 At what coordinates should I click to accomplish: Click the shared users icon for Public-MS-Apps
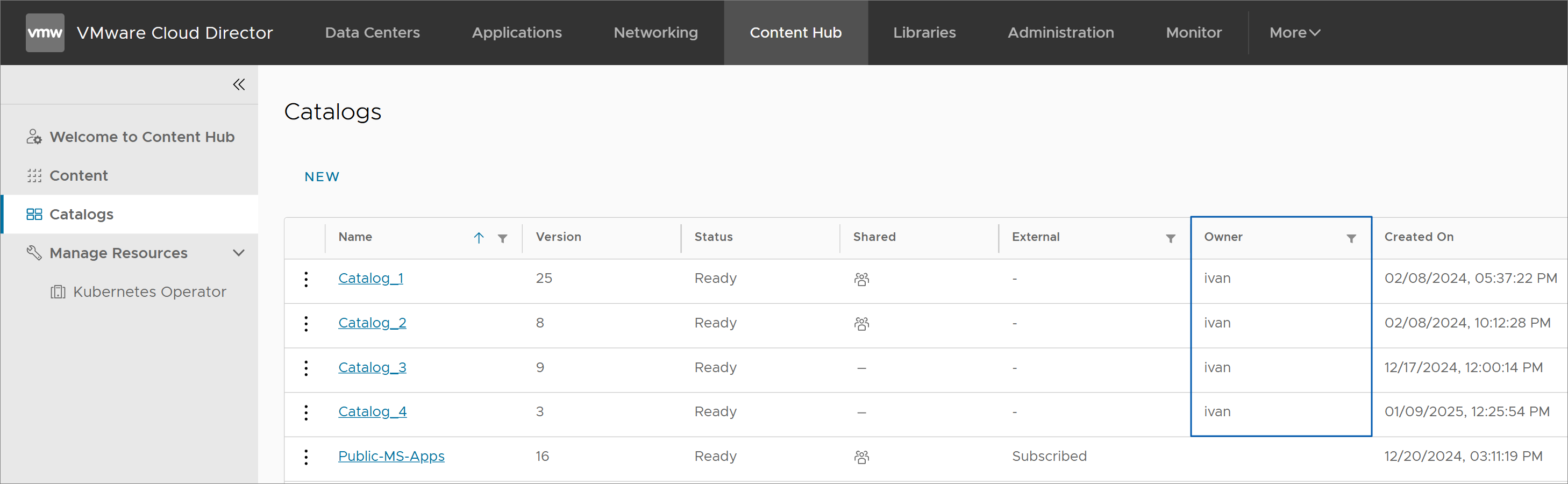click(x=862, y=457)
